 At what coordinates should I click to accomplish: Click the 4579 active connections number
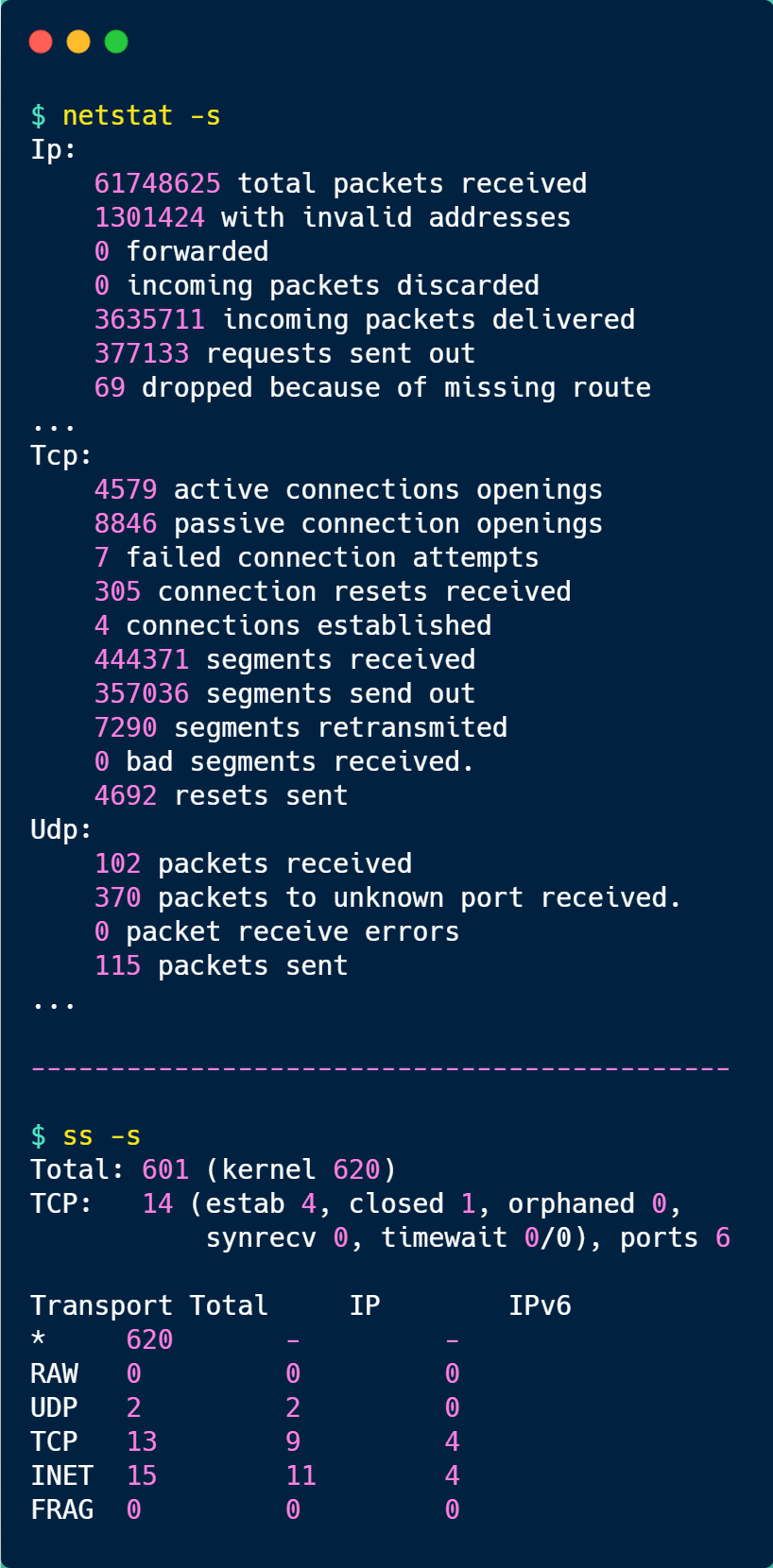(x=126, y=489)
